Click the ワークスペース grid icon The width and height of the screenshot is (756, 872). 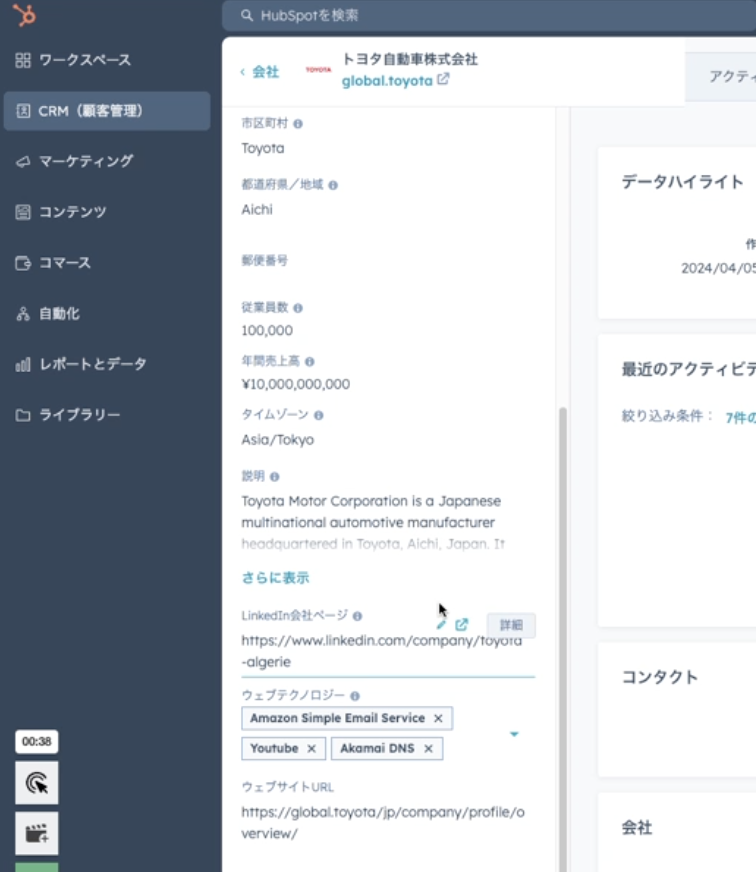(23, 60)
